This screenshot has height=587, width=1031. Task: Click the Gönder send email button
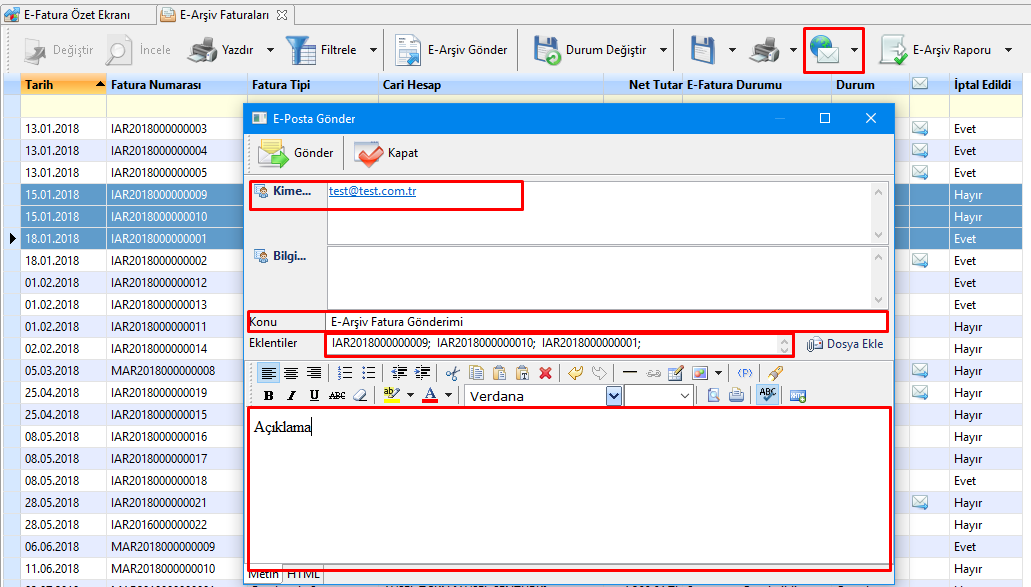coord(296,153)
